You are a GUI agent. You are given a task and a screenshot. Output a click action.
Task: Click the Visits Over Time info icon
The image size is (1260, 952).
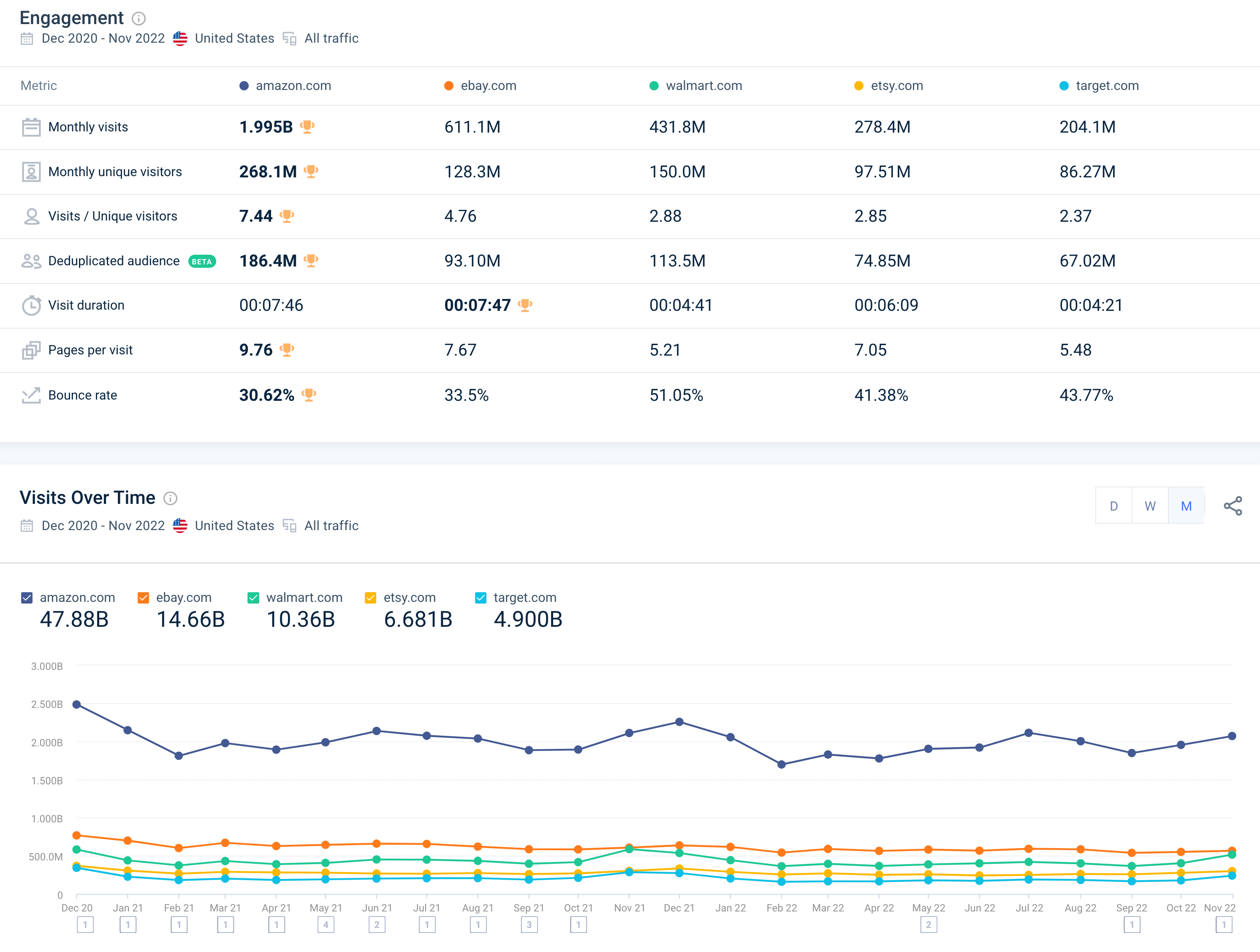170,498
